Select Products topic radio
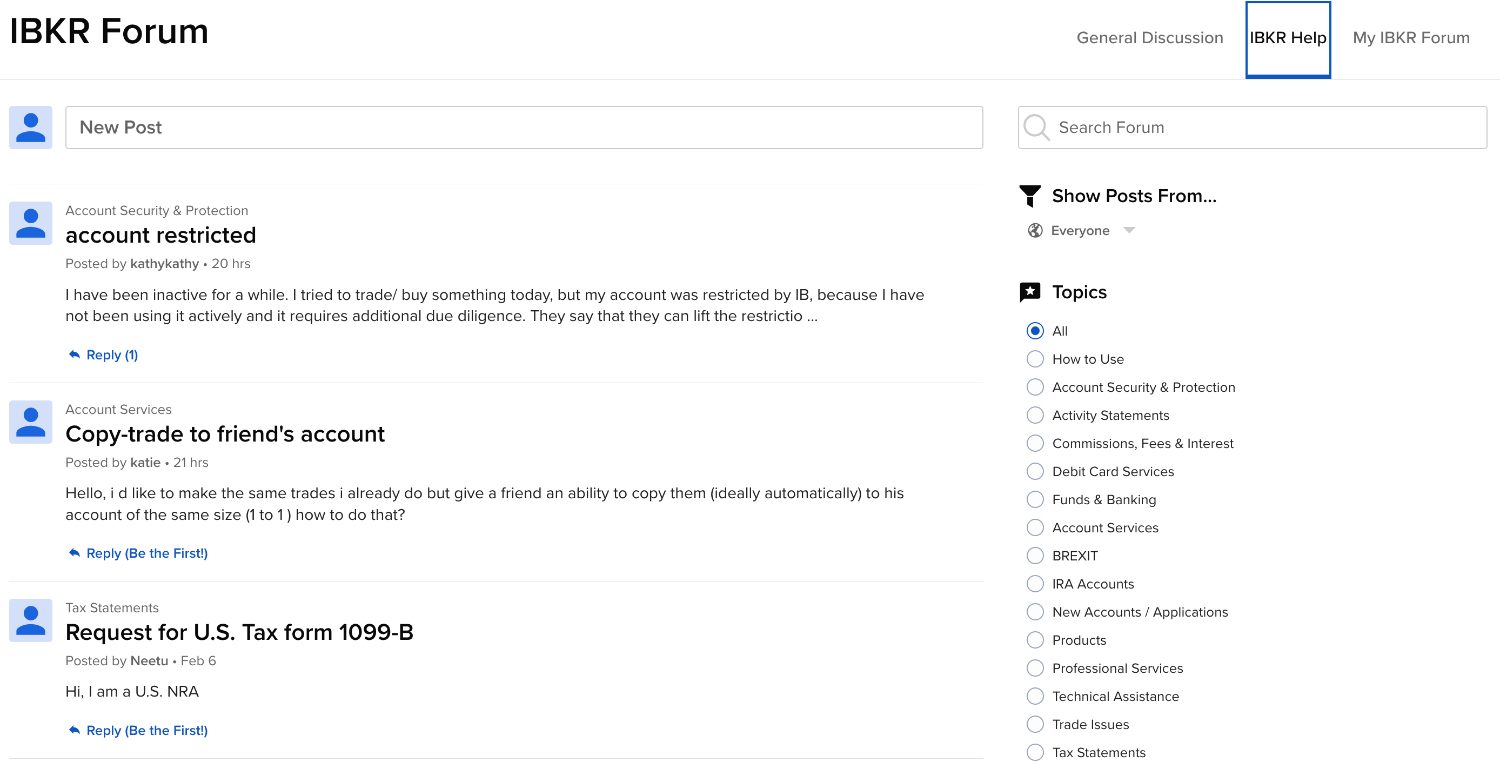Screen dimensions: 1500x762 pyautogui.click(x=1035, y=640)
